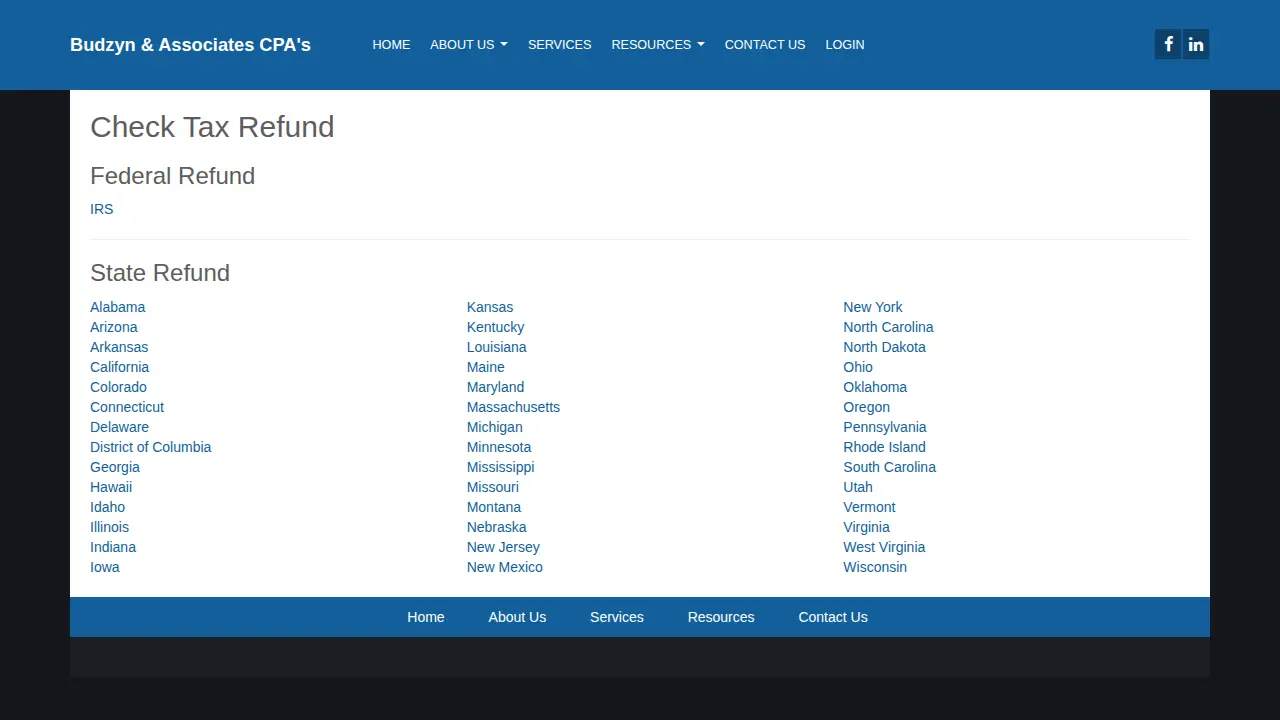Open the LinkedIn profile icon

(1196, 44)
